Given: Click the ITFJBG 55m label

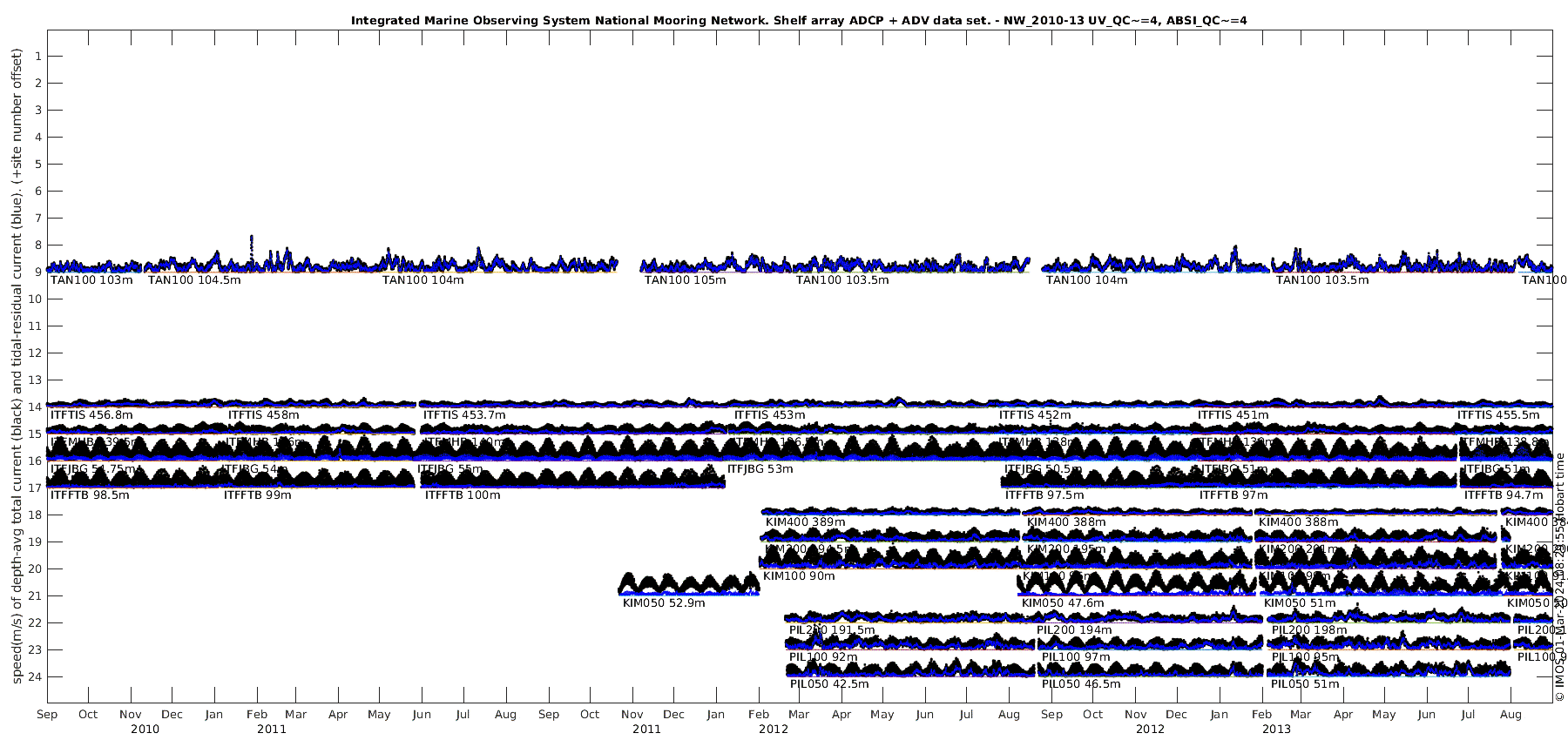Looking at the screenshot, I should [449, 469].
